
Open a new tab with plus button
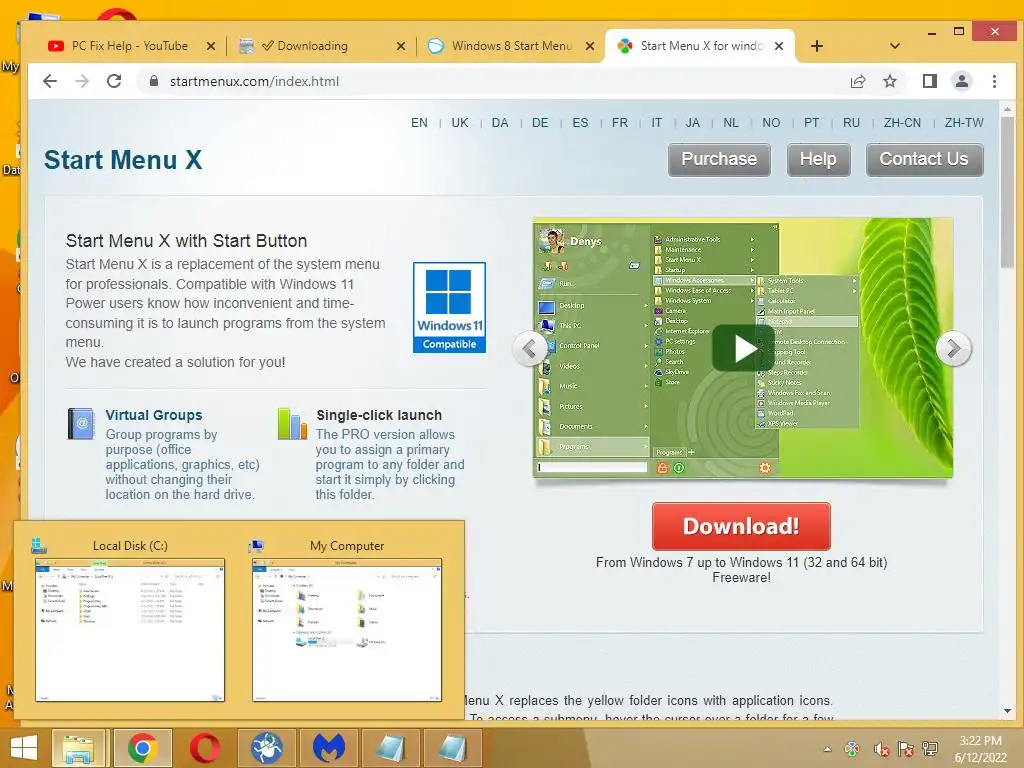(816, 46)
